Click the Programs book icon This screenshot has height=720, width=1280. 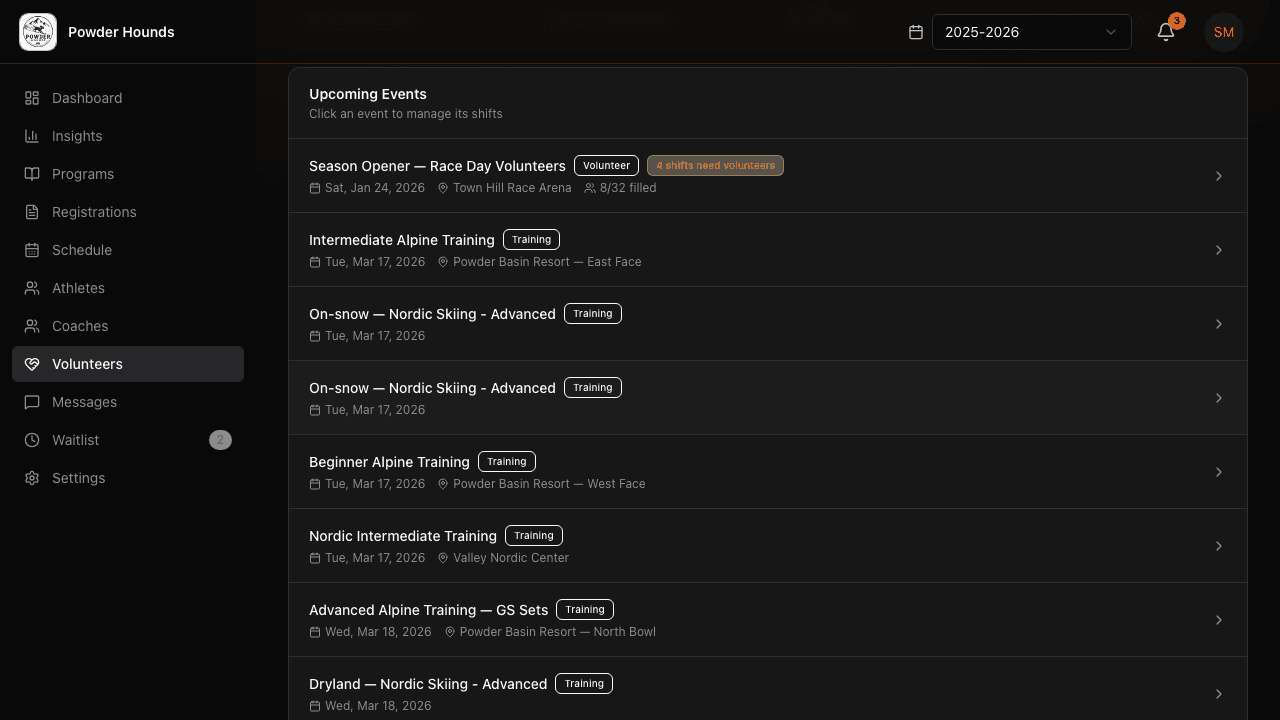pos(32,174)
